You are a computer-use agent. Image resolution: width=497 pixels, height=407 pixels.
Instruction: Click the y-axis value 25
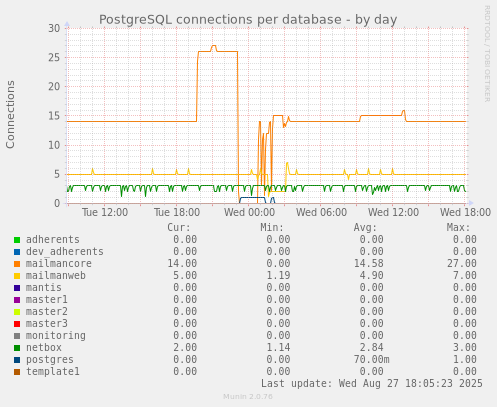pyautogui.click(x=54, y=58)
